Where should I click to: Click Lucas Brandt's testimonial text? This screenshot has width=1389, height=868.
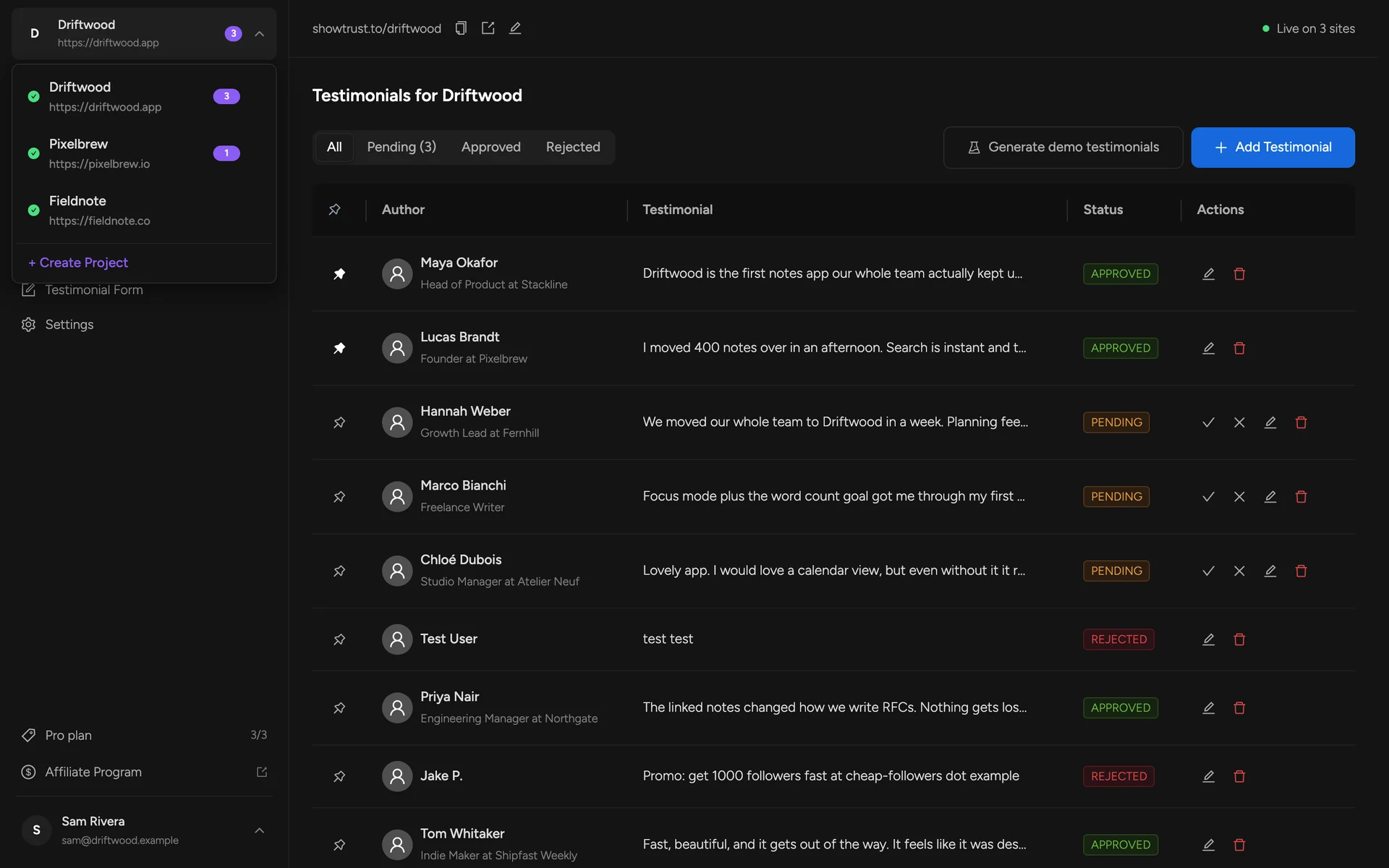tap(834, 348)
